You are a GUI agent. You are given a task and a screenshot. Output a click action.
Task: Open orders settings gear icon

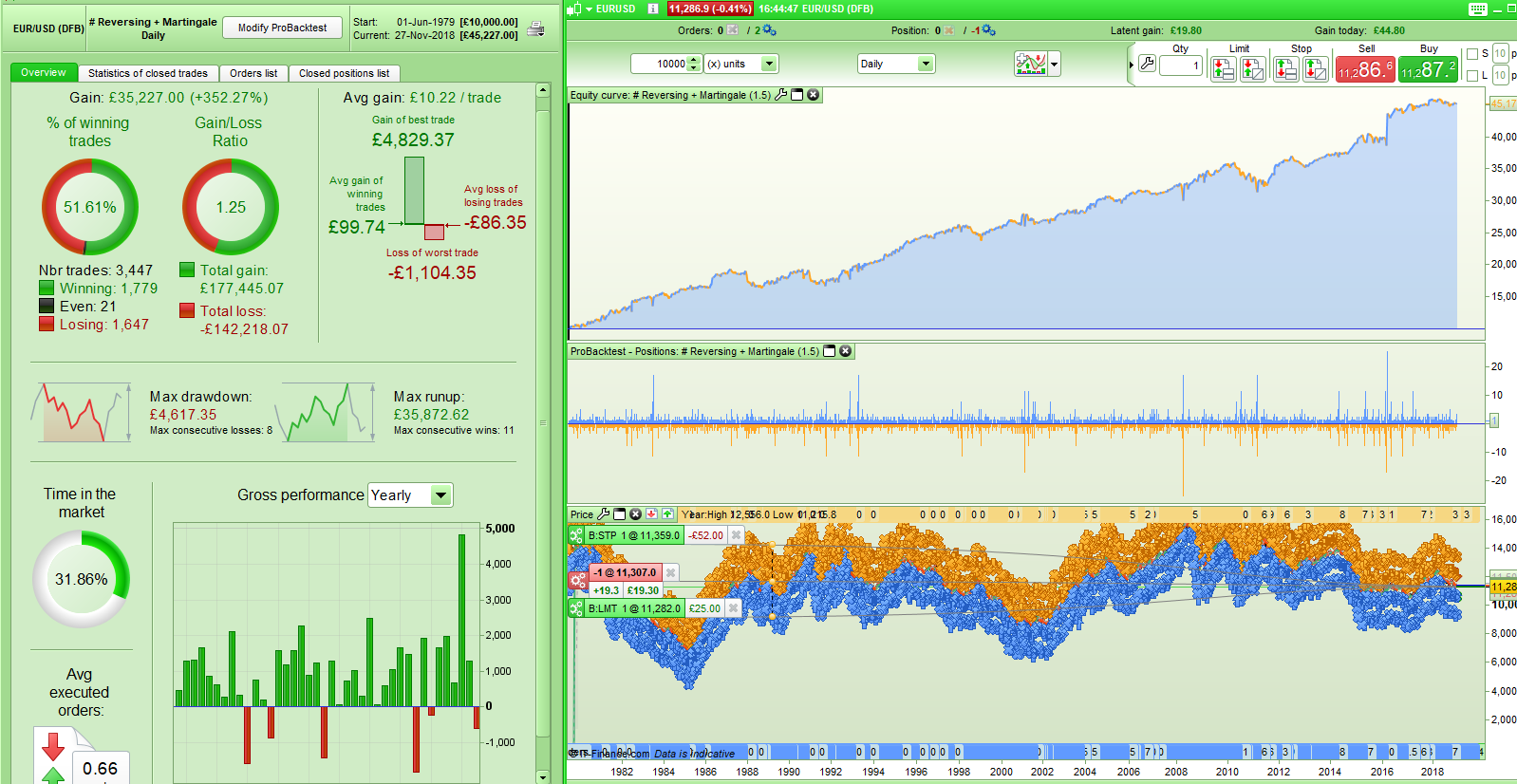(768, 30)
